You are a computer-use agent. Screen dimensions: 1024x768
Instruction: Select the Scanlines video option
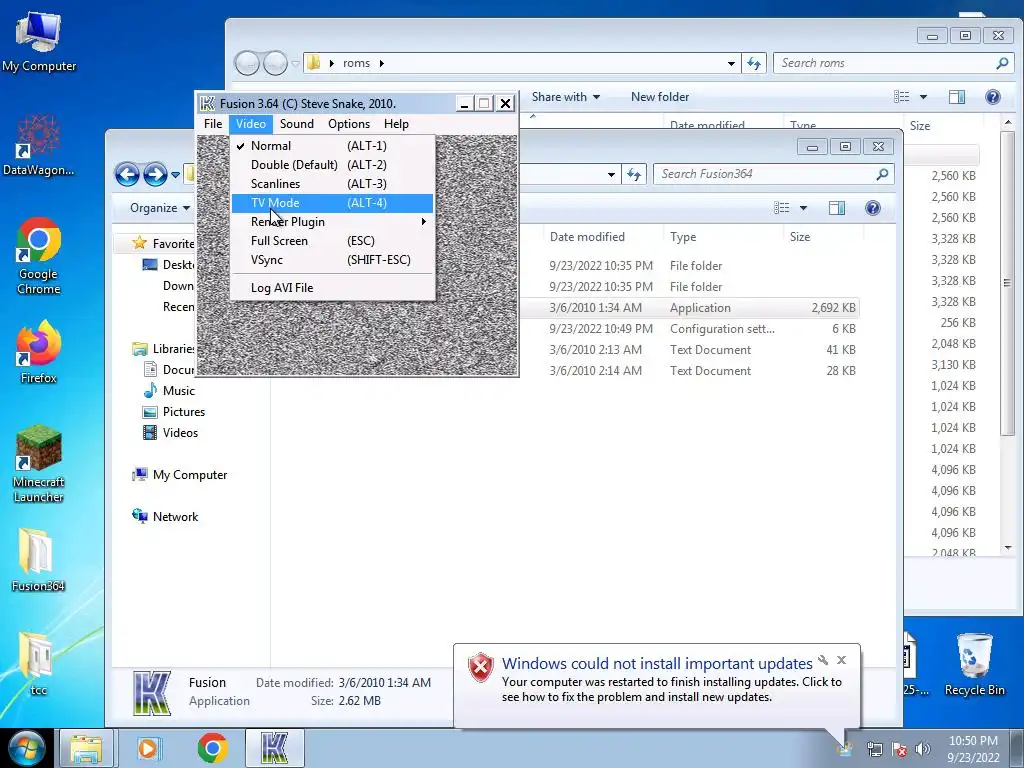(x=332, y=184)
